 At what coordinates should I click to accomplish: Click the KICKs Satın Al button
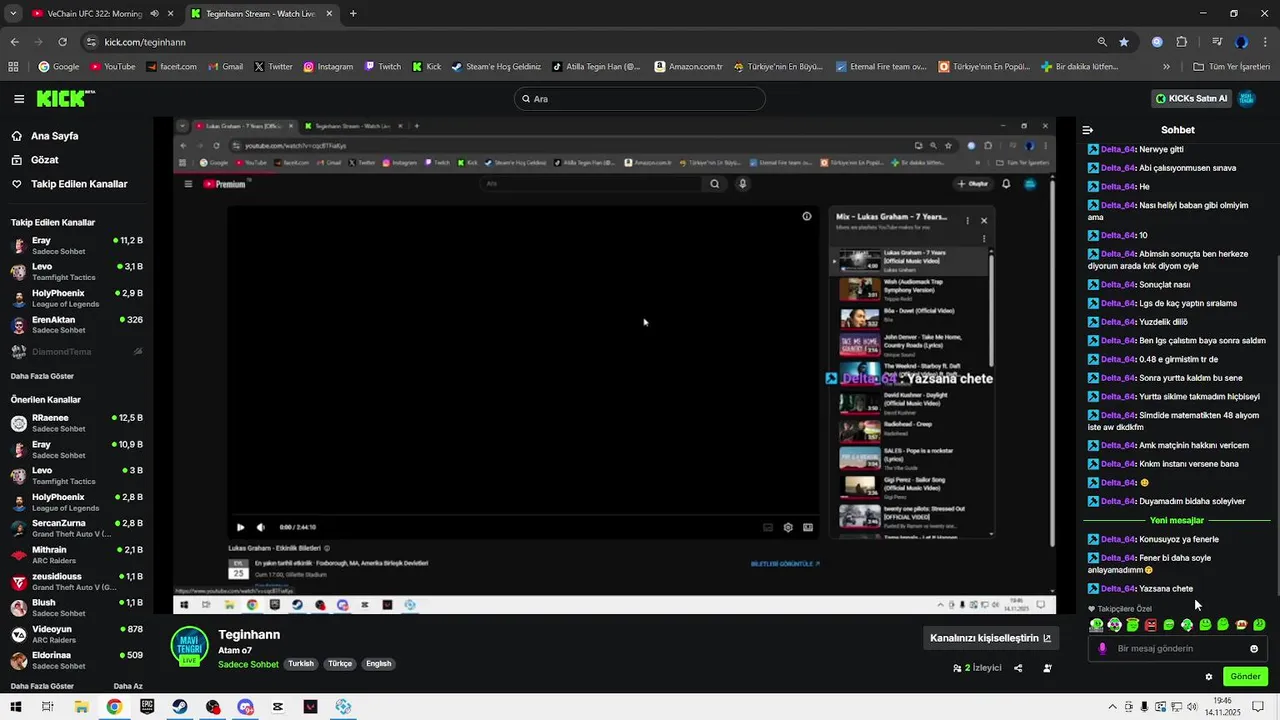click(x=1191, y=99)
